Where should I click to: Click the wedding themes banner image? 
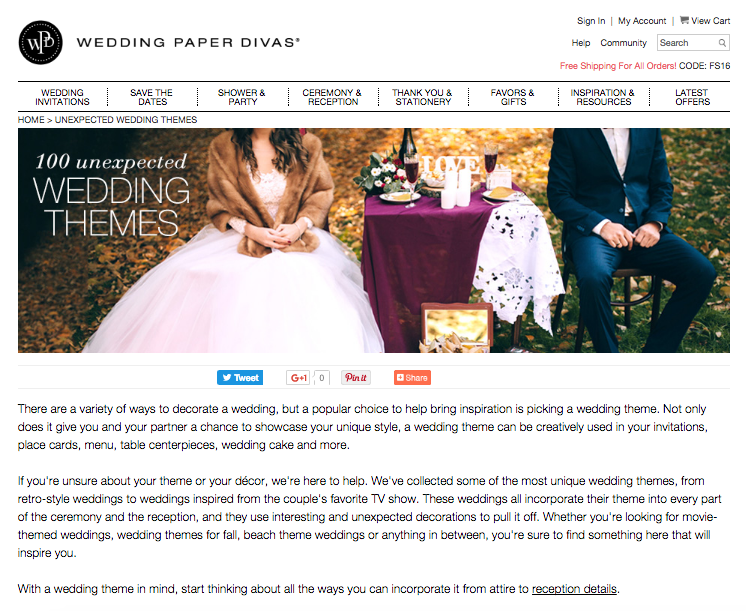pos(373,240)
